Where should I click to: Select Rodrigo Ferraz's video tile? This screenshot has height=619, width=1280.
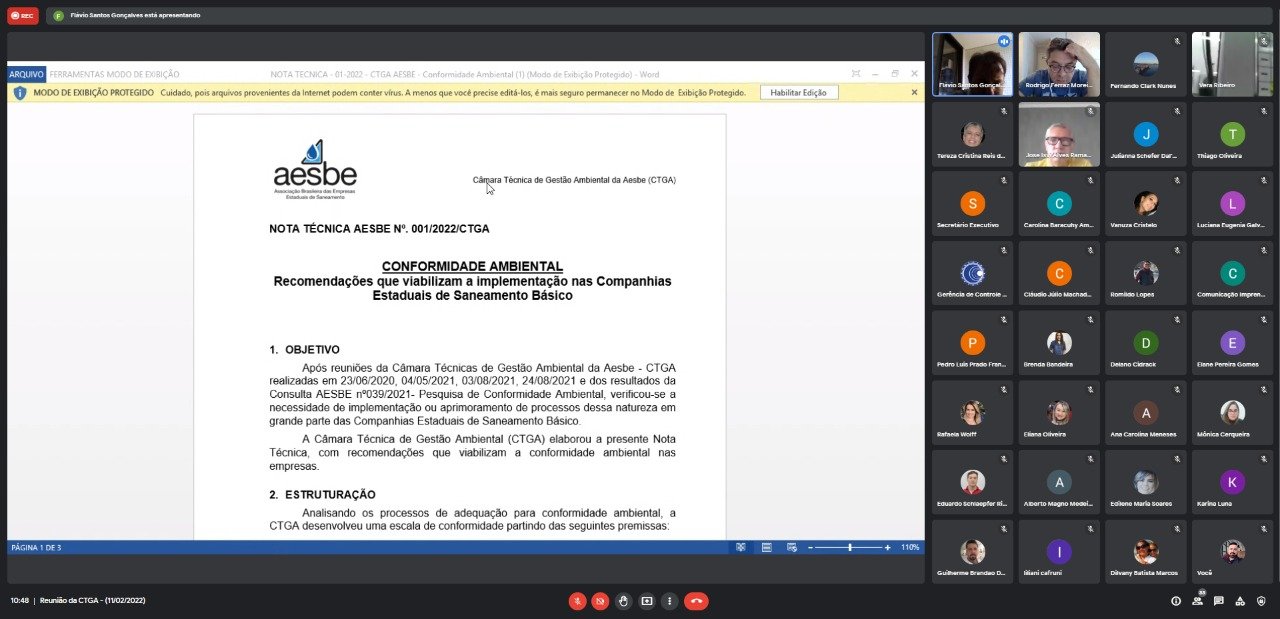coord(1059,64)
